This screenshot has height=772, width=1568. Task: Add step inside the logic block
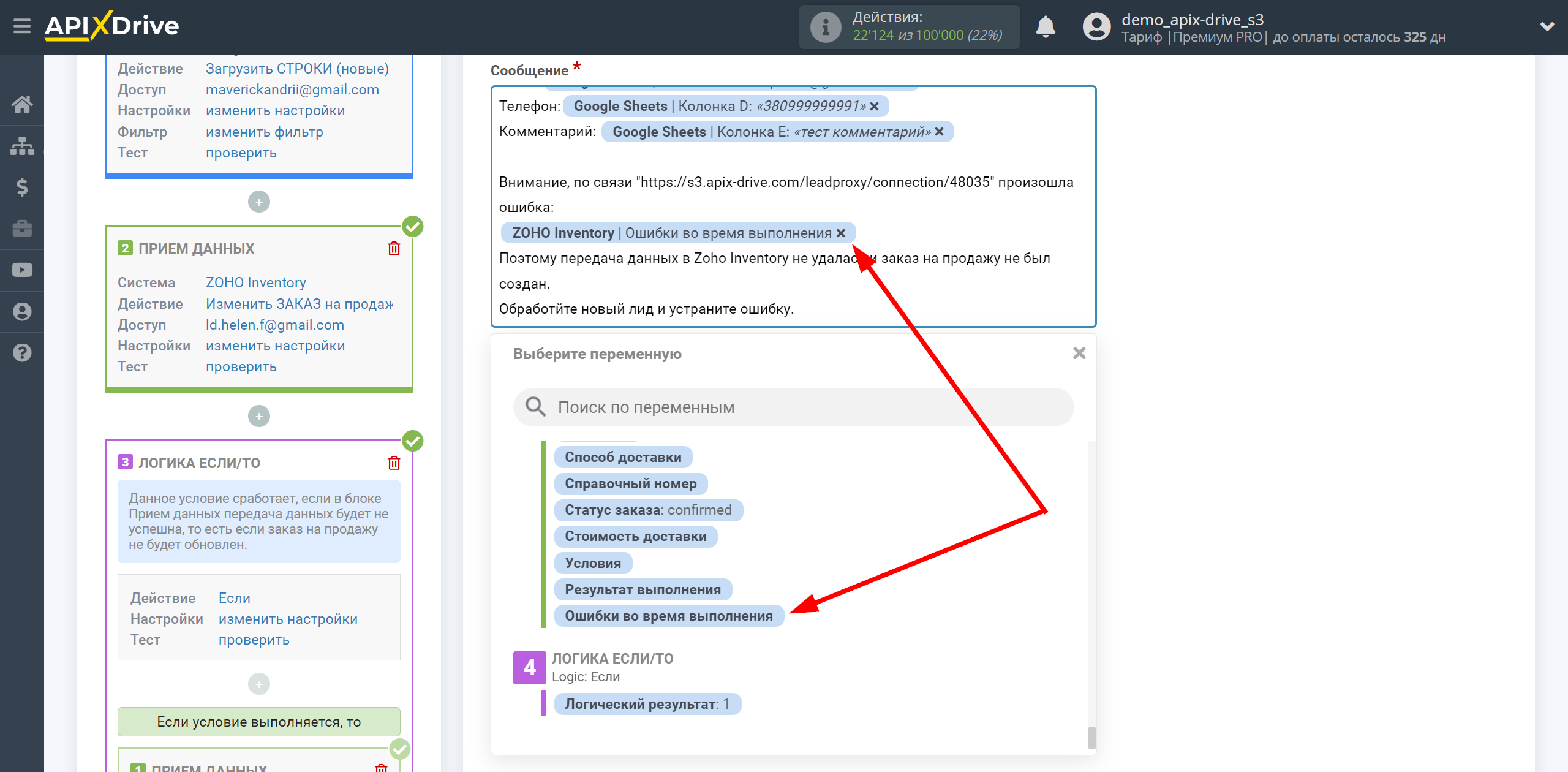coord(259,683)
